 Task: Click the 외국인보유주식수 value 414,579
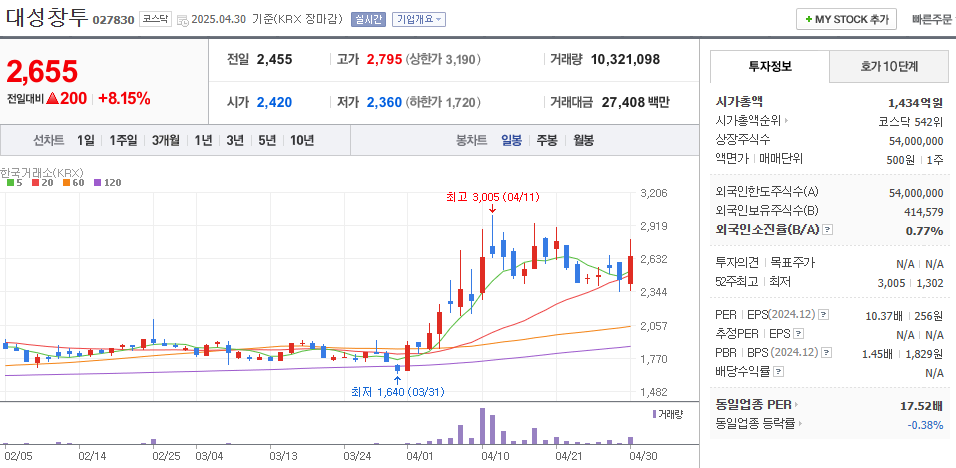tap(923, 211)
